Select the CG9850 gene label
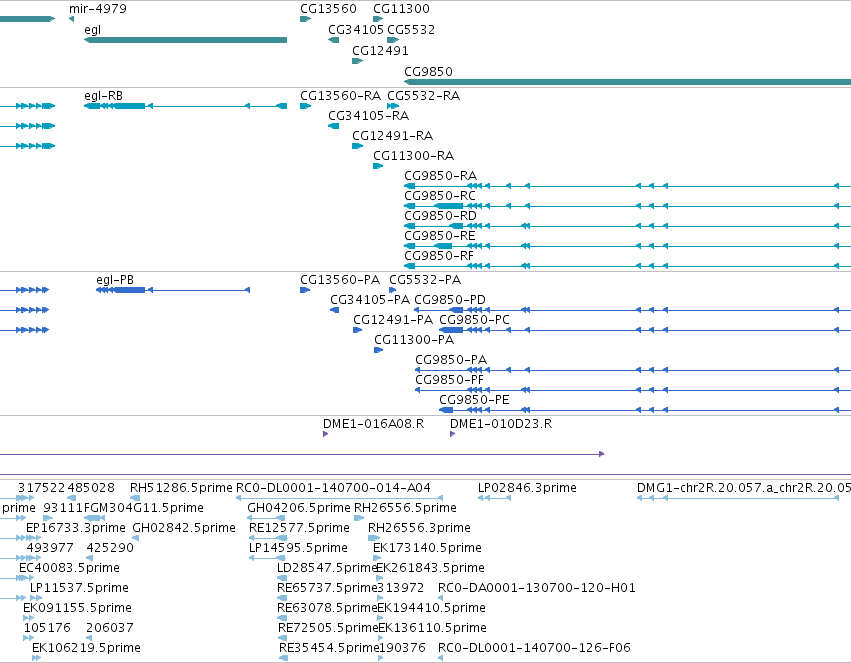 428,72
